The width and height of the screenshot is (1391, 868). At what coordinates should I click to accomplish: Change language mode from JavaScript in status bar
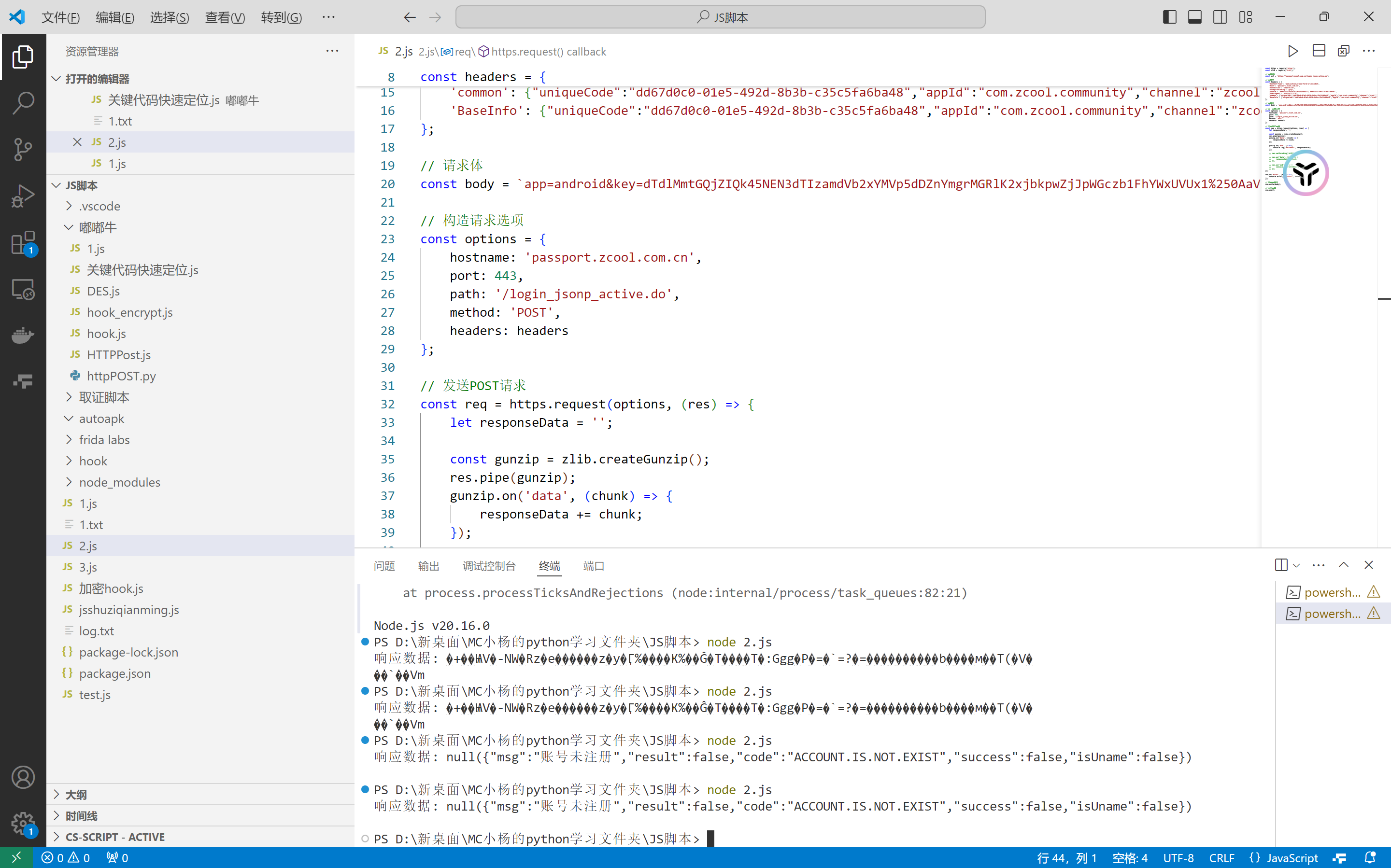[x=1292, y=858]
